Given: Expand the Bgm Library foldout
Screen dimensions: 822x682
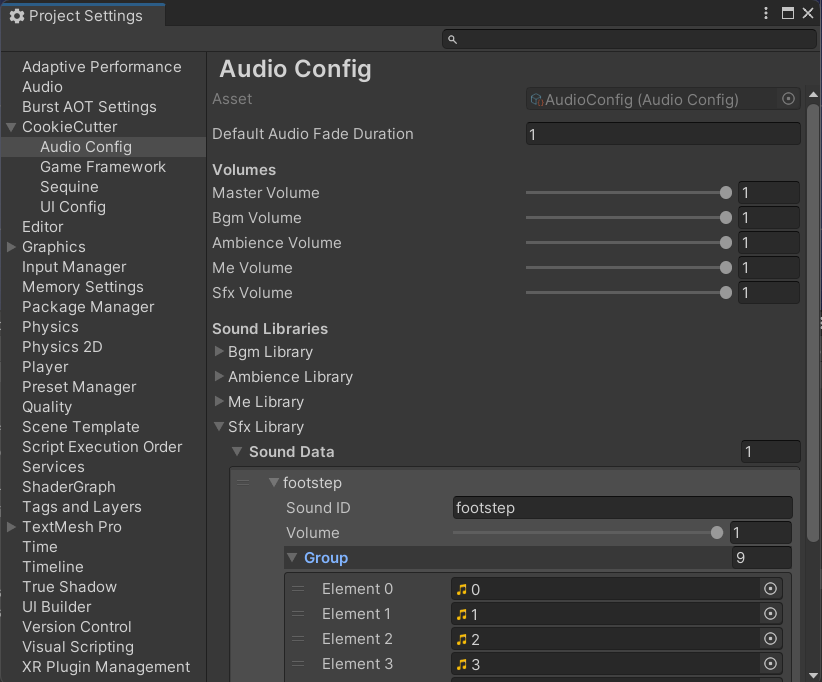Looking at the screenshot, I should [x=219, y=351].
